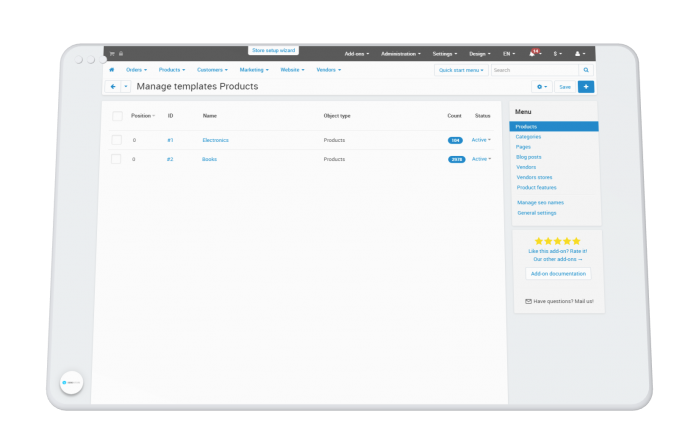
Task: Focus the Search input field
Action: [x=535, y=70]
